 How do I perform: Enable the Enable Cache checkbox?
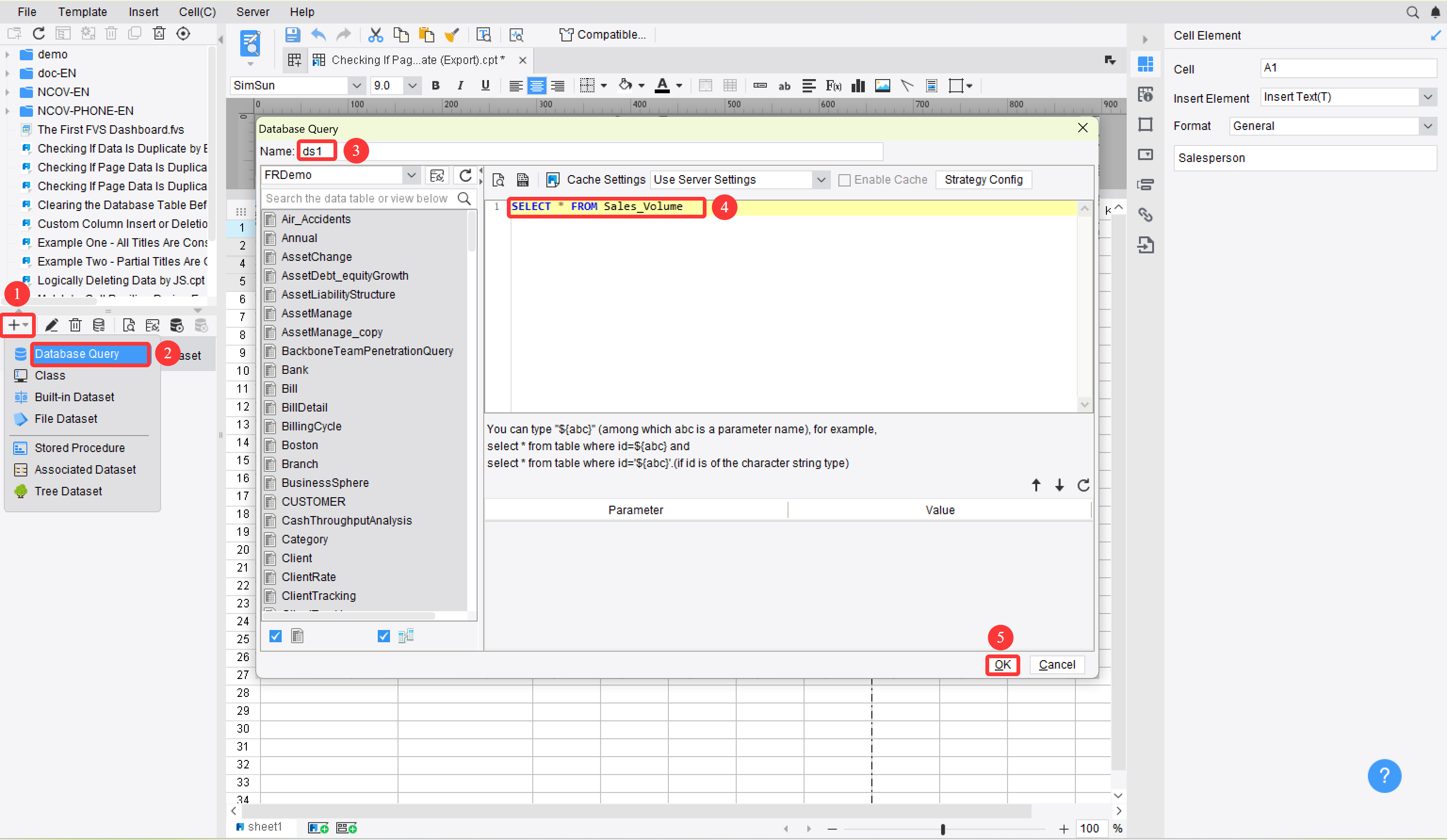click(x=845, y=180)
